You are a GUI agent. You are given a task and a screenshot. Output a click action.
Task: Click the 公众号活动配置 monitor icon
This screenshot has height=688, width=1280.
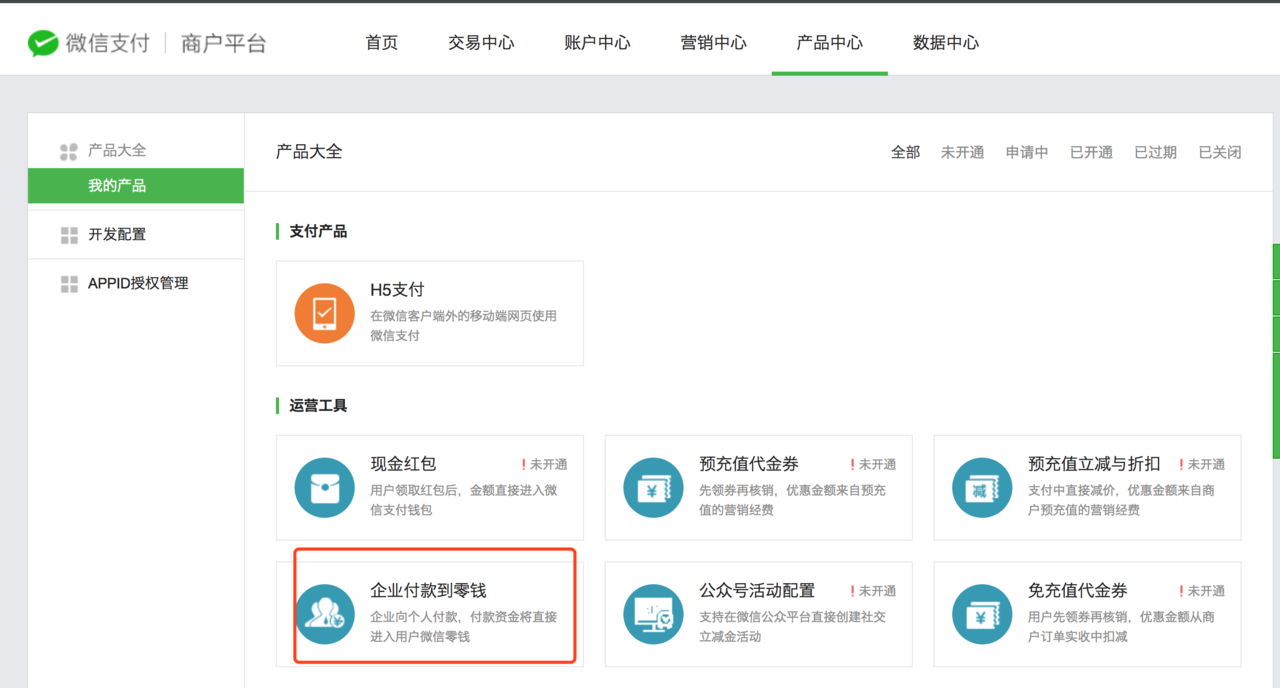[x=653, y=614]
